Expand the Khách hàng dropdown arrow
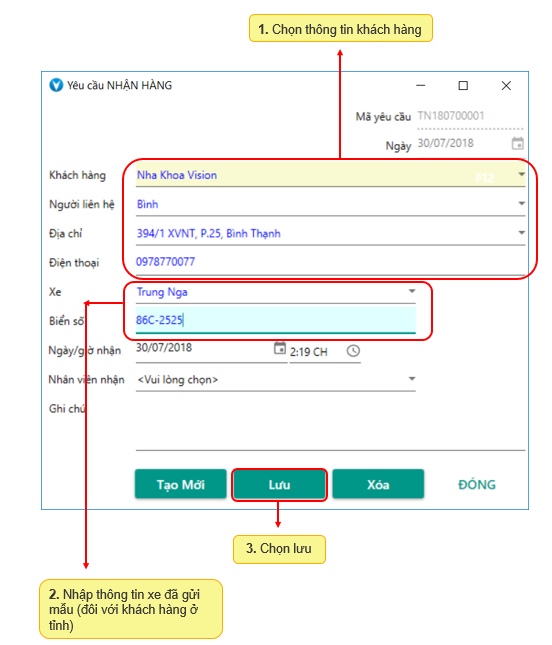The image size is (552, 645). [521, 174]
